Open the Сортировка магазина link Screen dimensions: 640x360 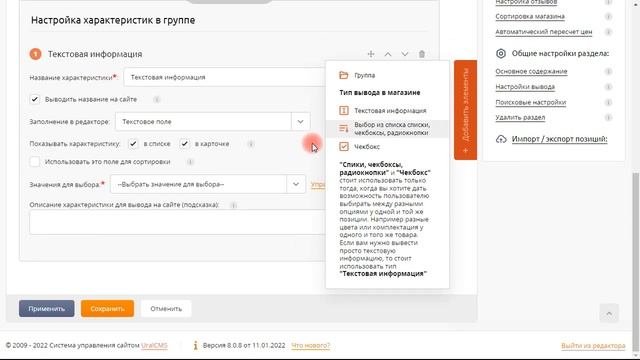click(x=530, y=16)
